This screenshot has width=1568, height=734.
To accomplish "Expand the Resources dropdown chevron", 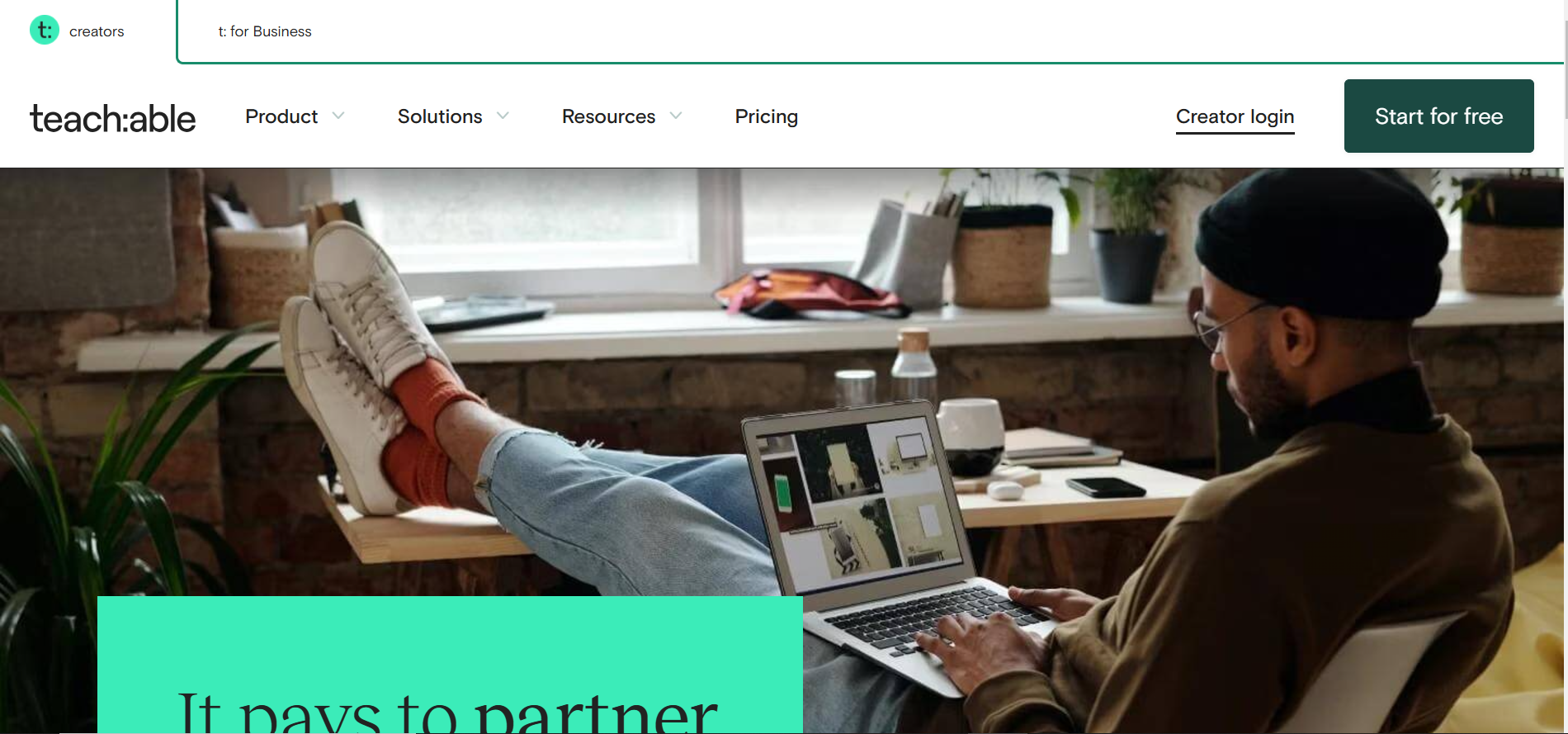I will 676,116.
